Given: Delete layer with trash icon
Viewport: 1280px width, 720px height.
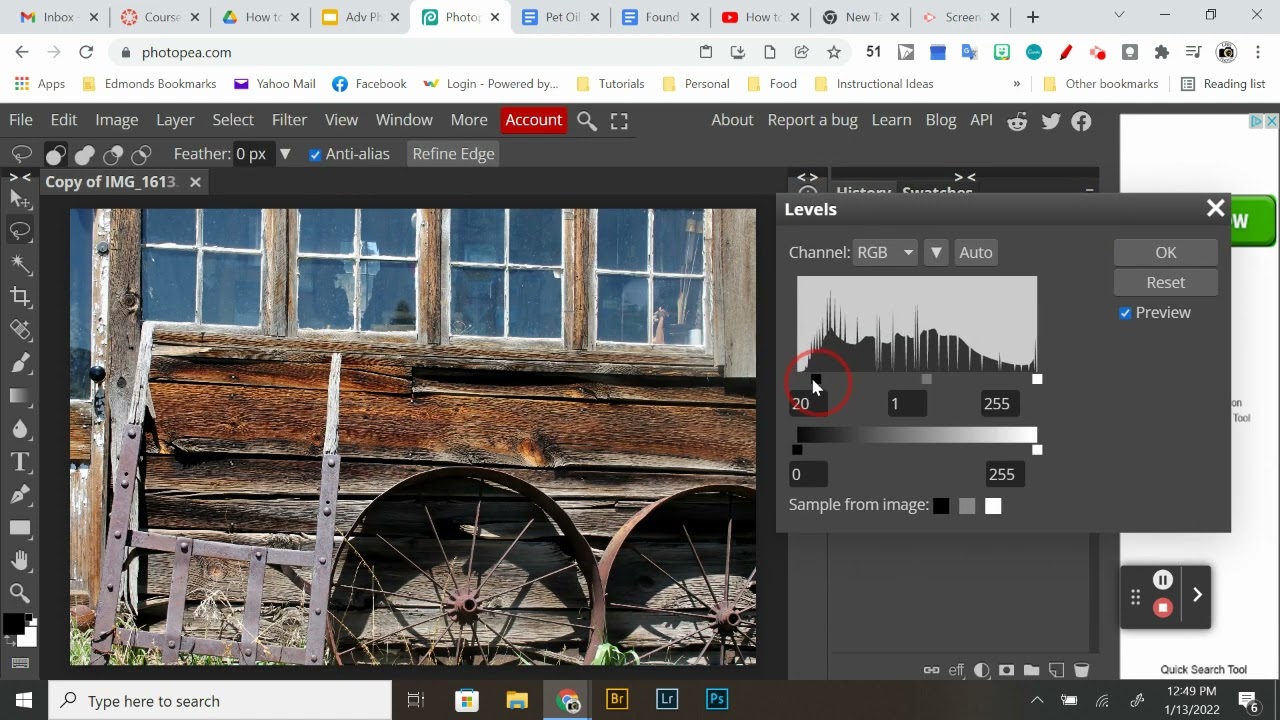Looking at the screenshot, I should 1081,670.
